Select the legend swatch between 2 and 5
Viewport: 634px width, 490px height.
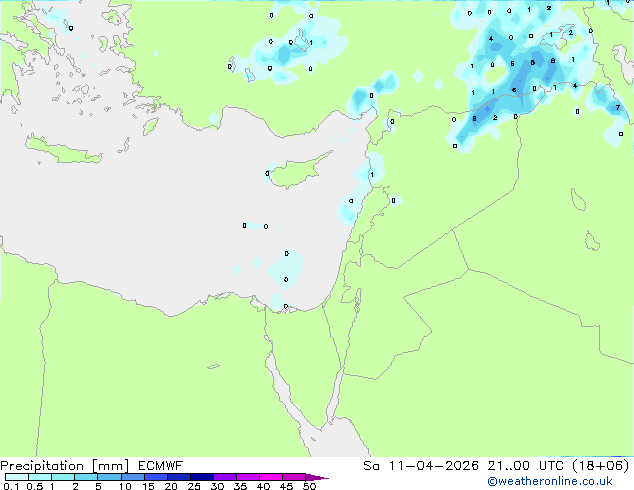[x=86, y=477]
